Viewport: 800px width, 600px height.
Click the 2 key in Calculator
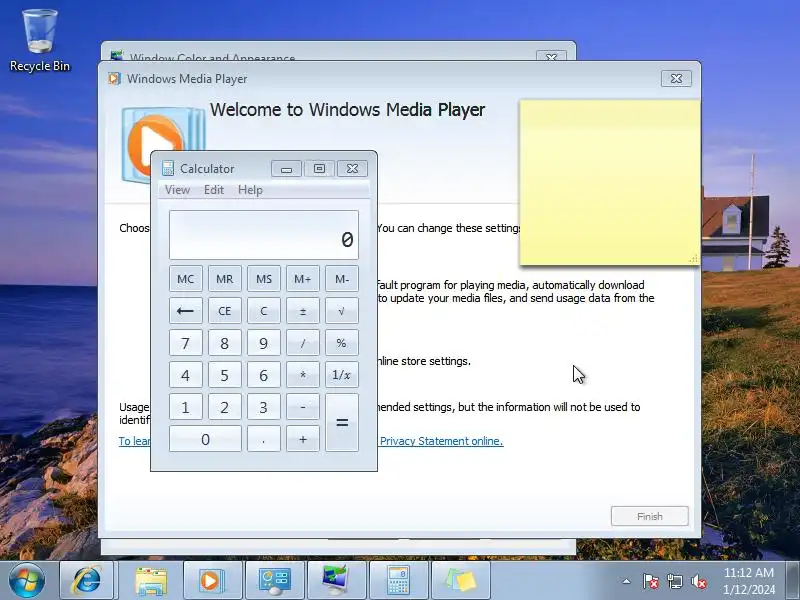pyautogui.click(x=224, y=407)
